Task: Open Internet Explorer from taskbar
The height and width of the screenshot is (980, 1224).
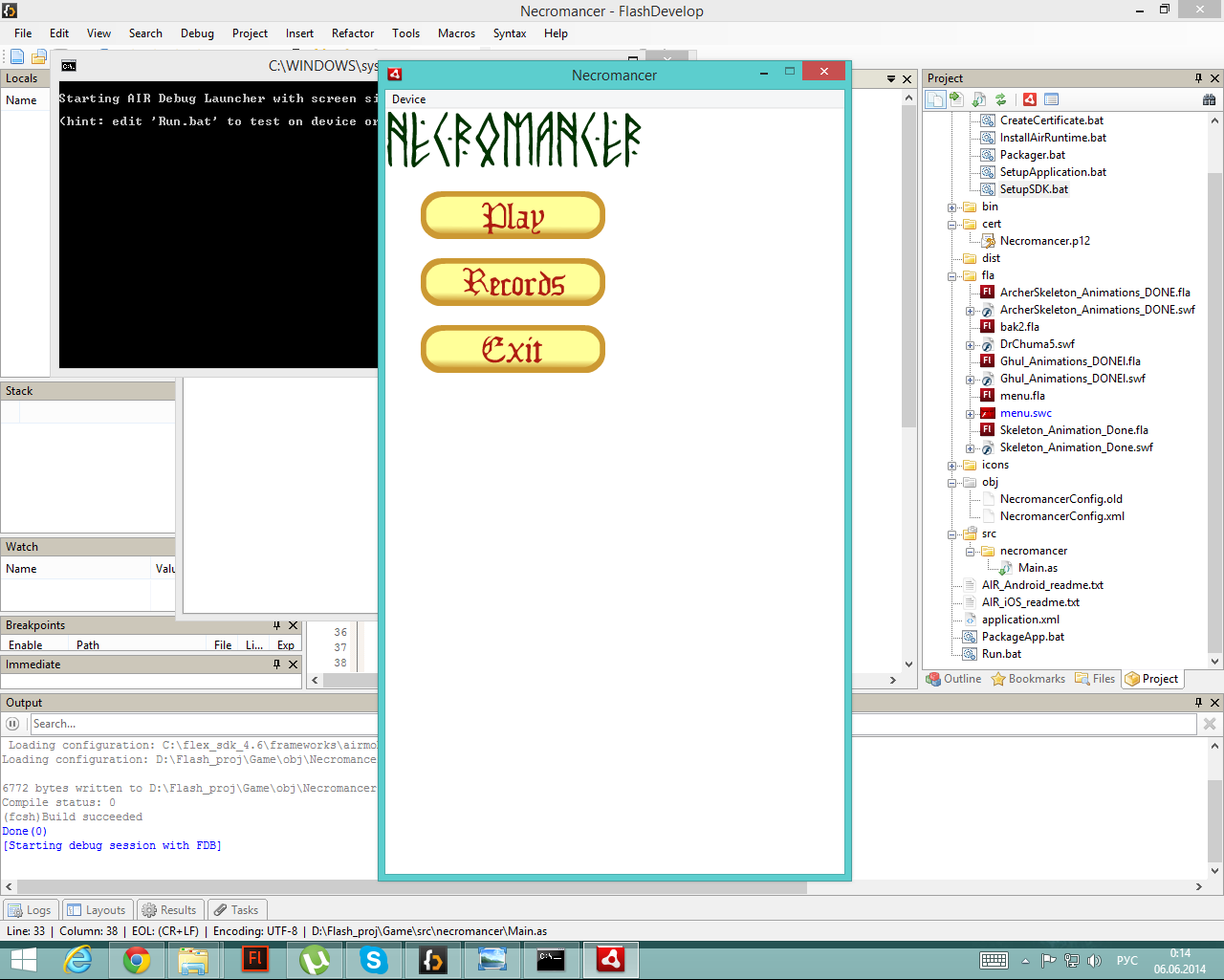Action: click(77, 959)
